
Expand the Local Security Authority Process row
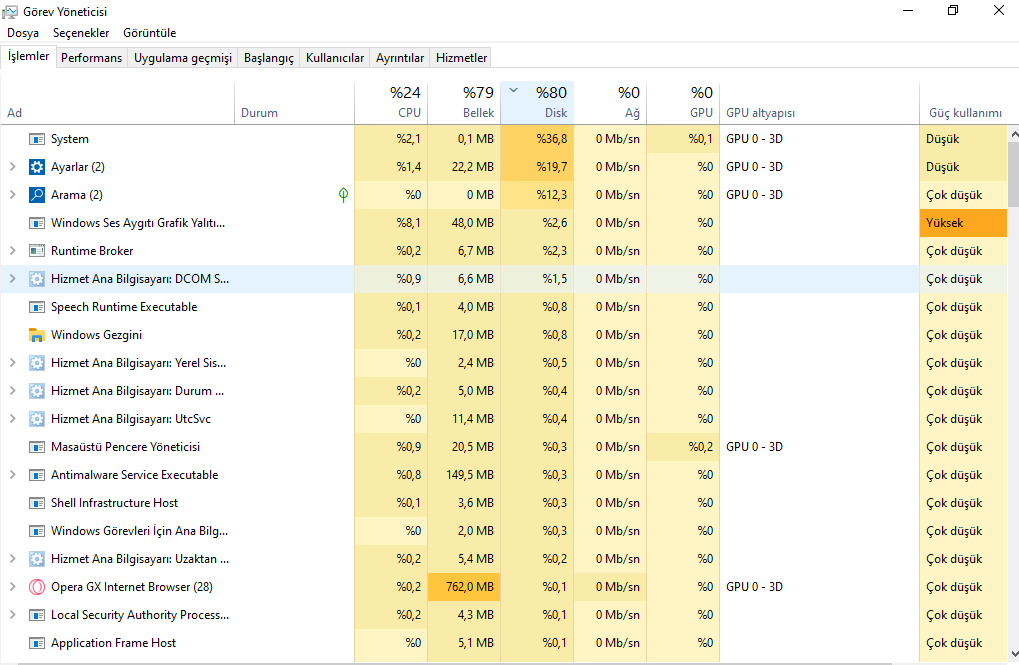click(x=12, y=615)
